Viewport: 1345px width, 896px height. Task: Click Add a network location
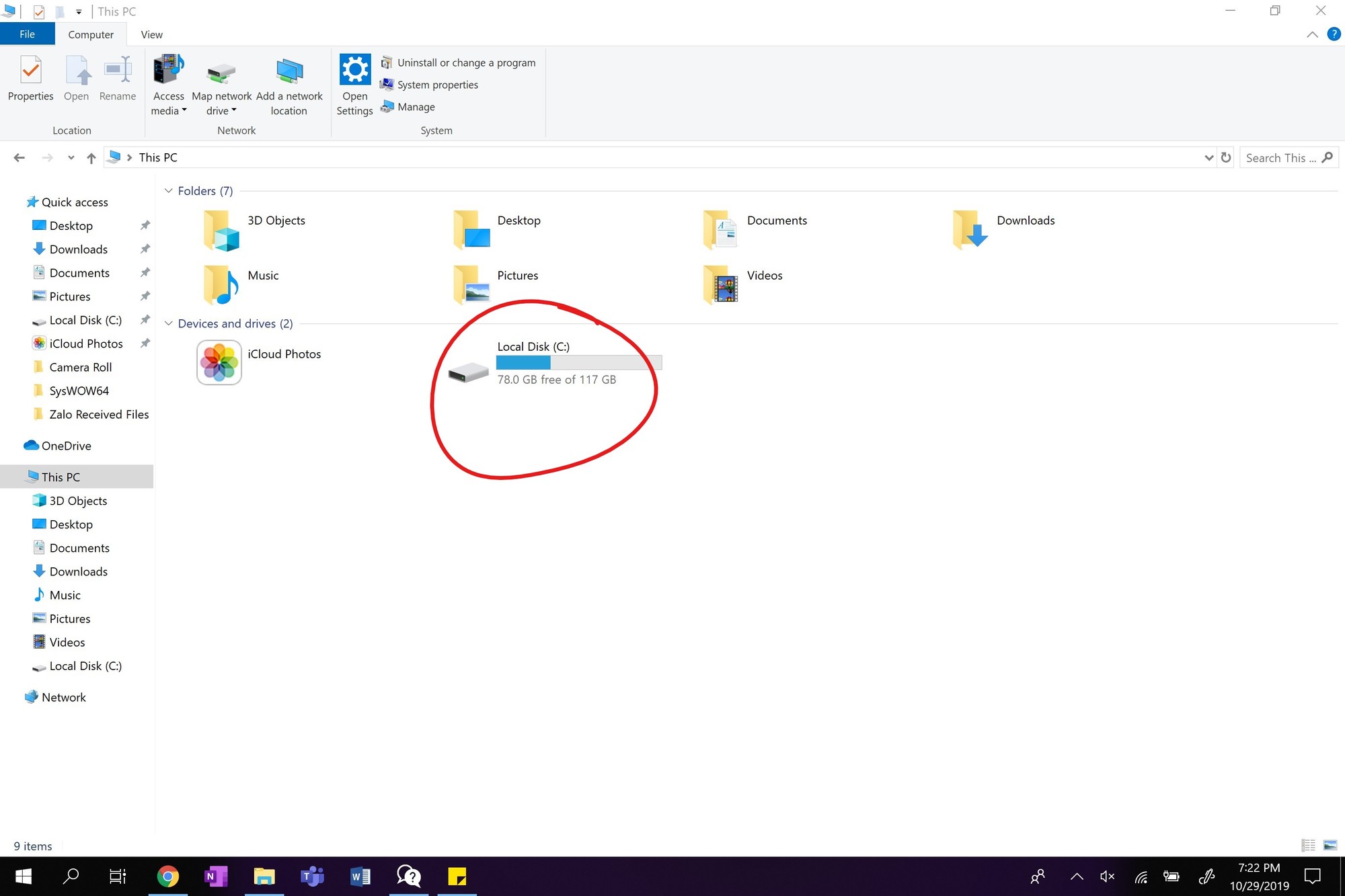point(289,86)
